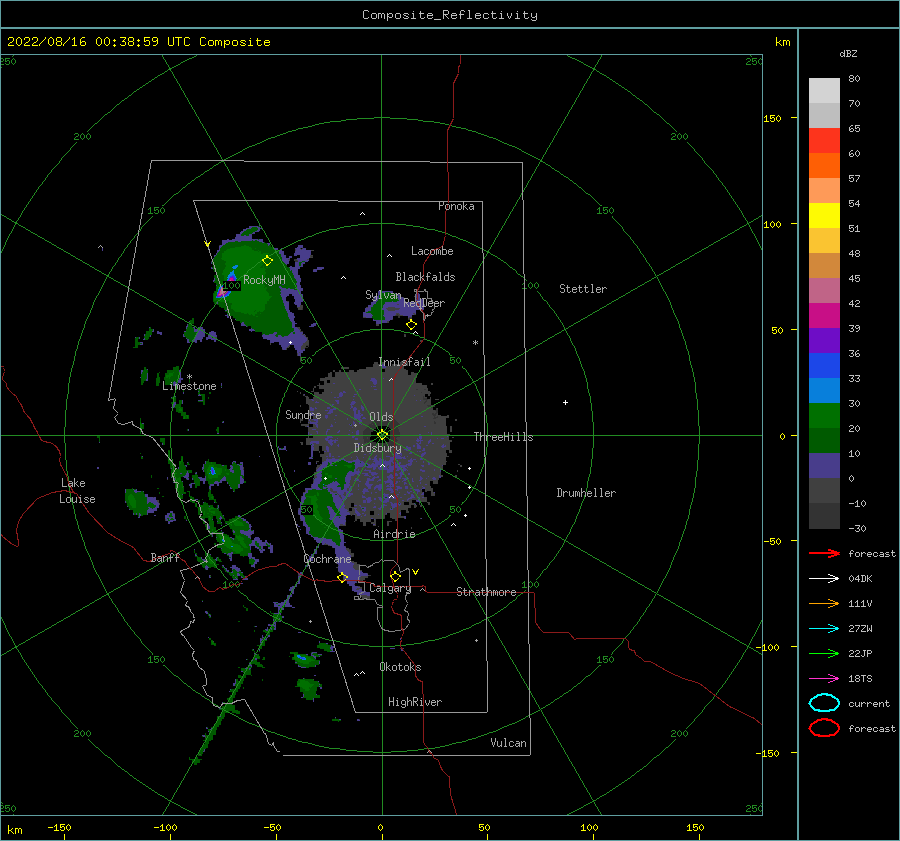900x841 pixels.
Task: Pick the pink 42-45 dBZ swatch
Action: pyautogui.click(x=824, y=291)
